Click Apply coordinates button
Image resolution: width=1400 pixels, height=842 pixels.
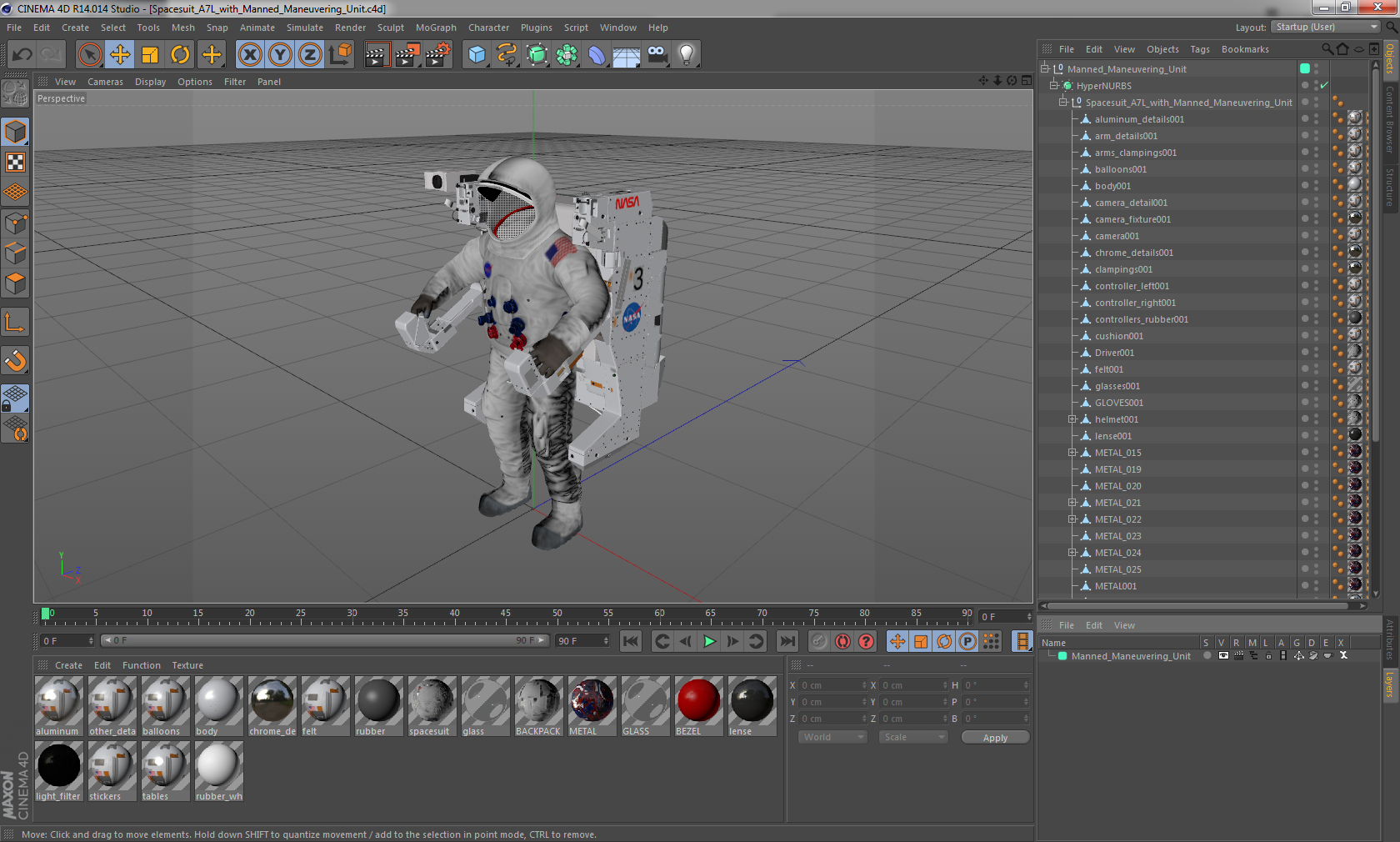point(995,737)
